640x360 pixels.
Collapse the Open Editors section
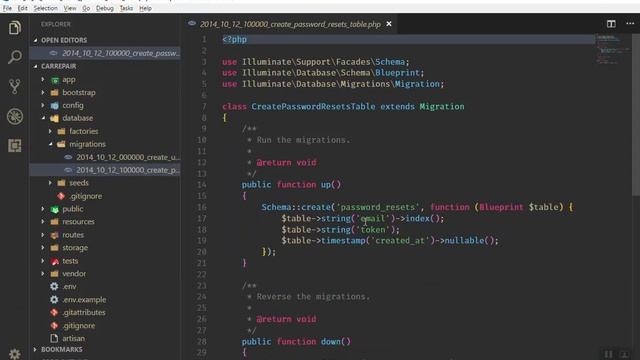36,40
